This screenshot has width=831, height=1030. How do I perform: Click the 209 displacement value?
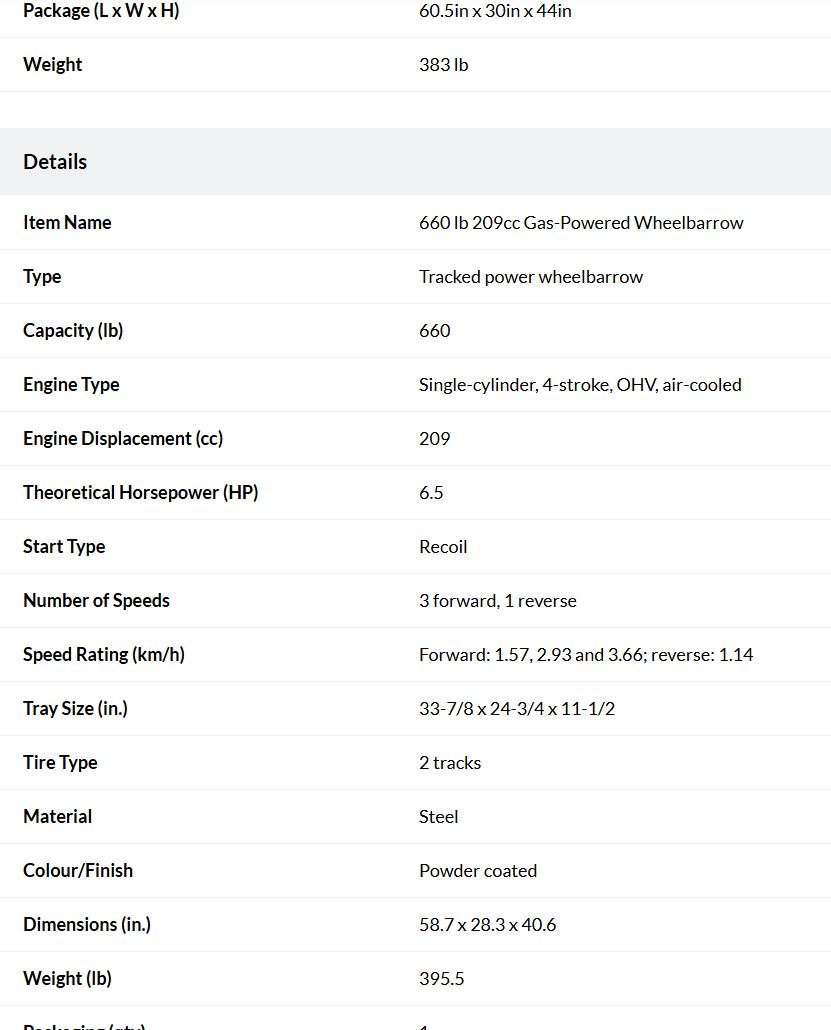(x=434, y=438)
